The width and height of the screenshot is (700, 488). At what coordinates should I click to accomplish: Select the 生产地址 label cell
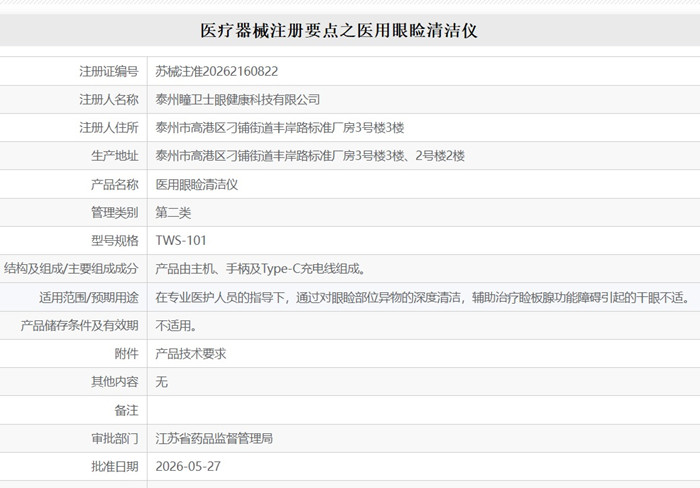[114, 156]
